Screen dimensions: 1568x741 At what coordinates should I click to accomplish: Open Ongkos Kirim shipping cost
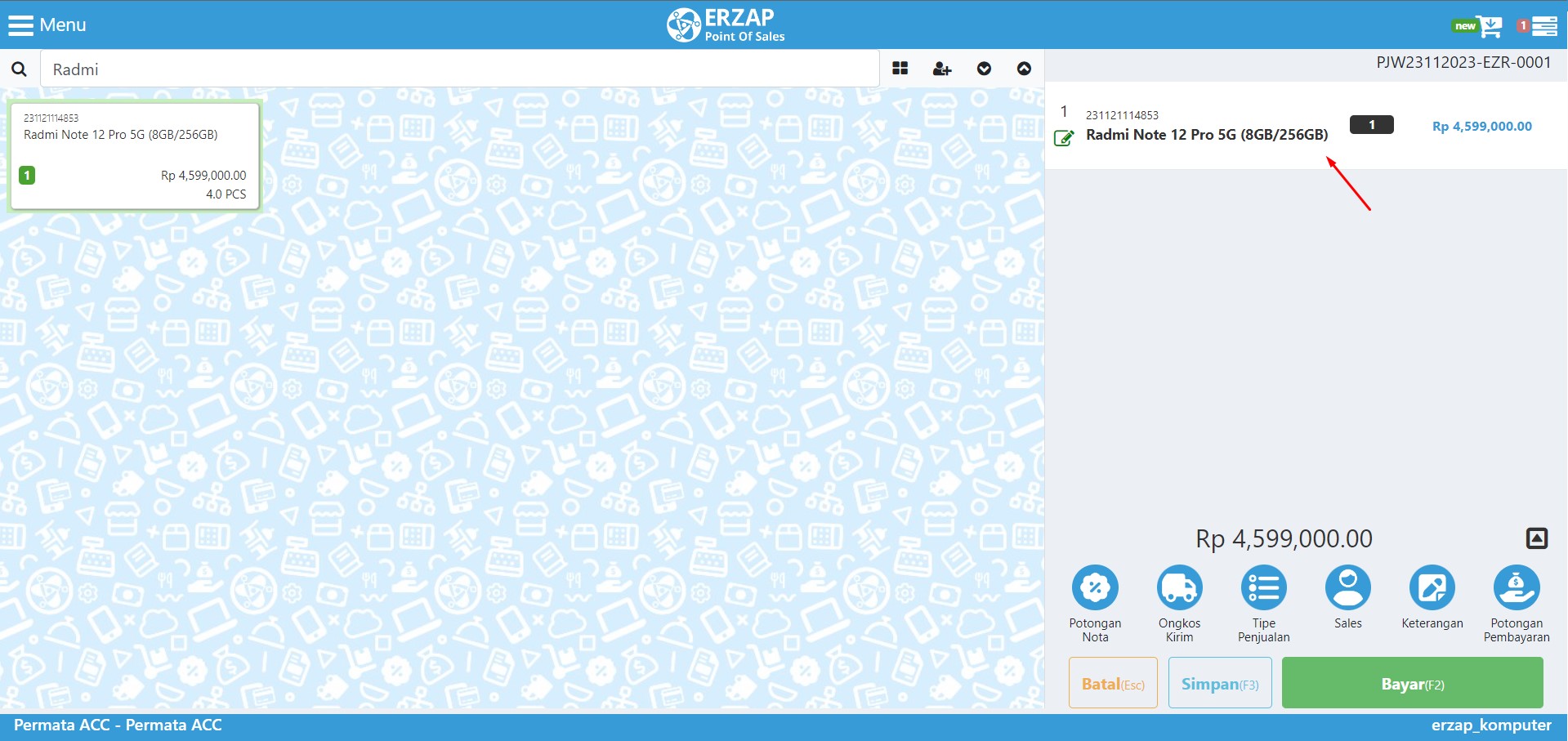tap(1179, 604)
